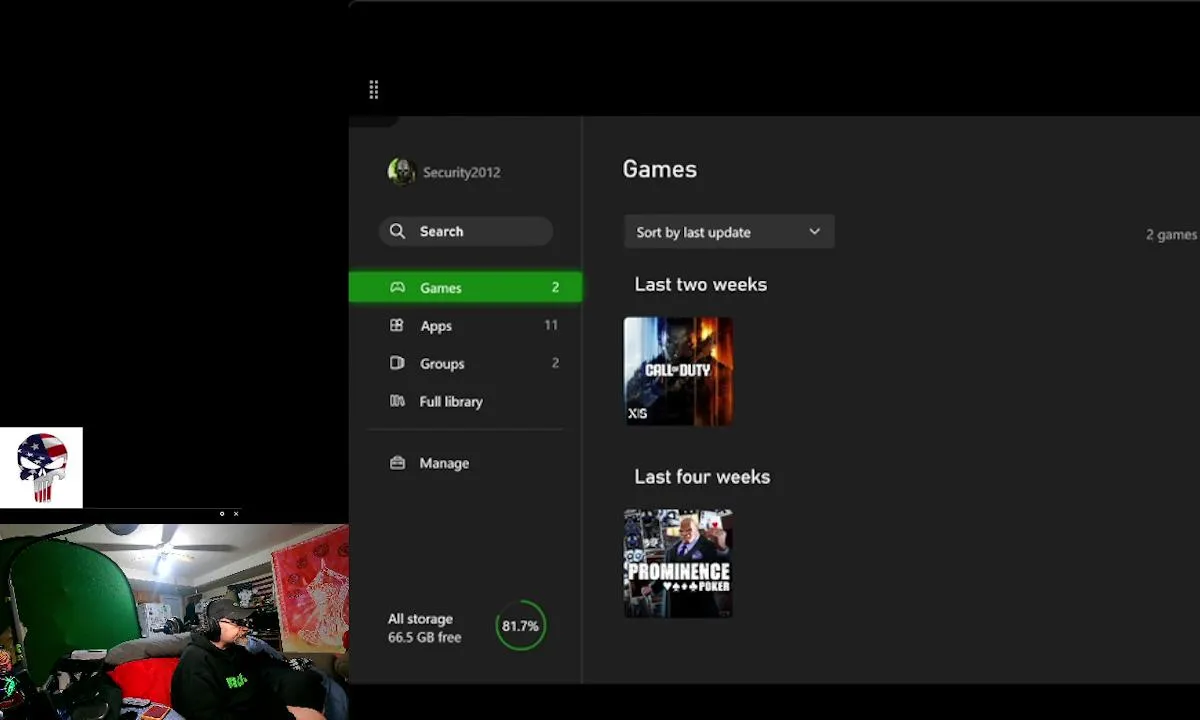
Task: Click the '2 games' count text
Action: point(1171,234)
